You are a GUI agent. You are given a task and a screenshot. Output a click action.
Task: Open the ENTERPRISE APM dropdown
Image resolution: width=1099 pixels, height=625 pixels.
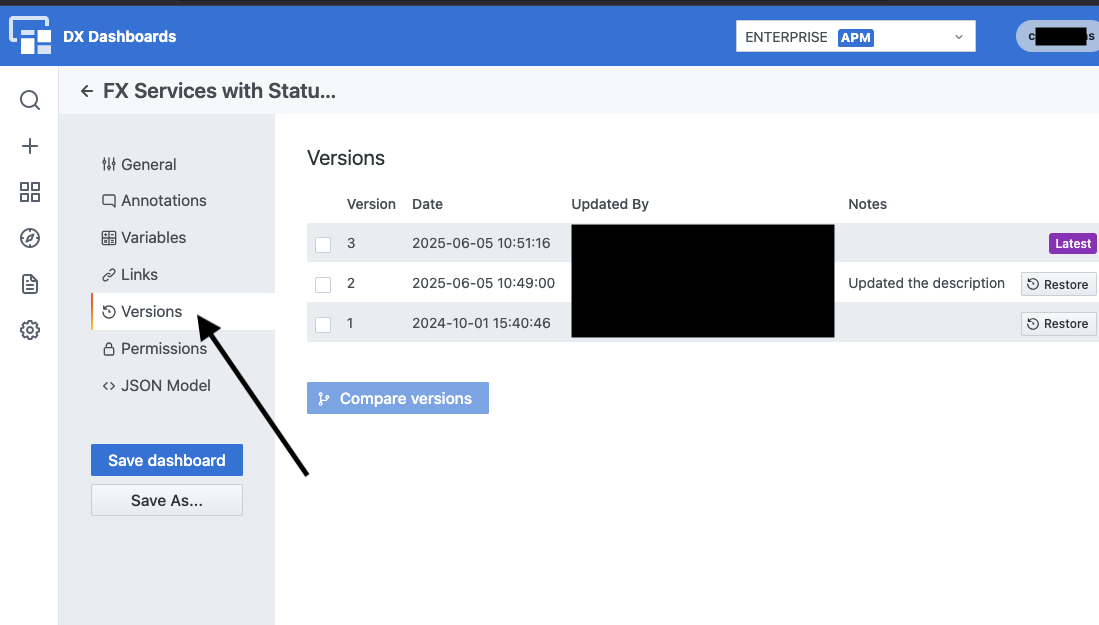click(x=855, y=37)
